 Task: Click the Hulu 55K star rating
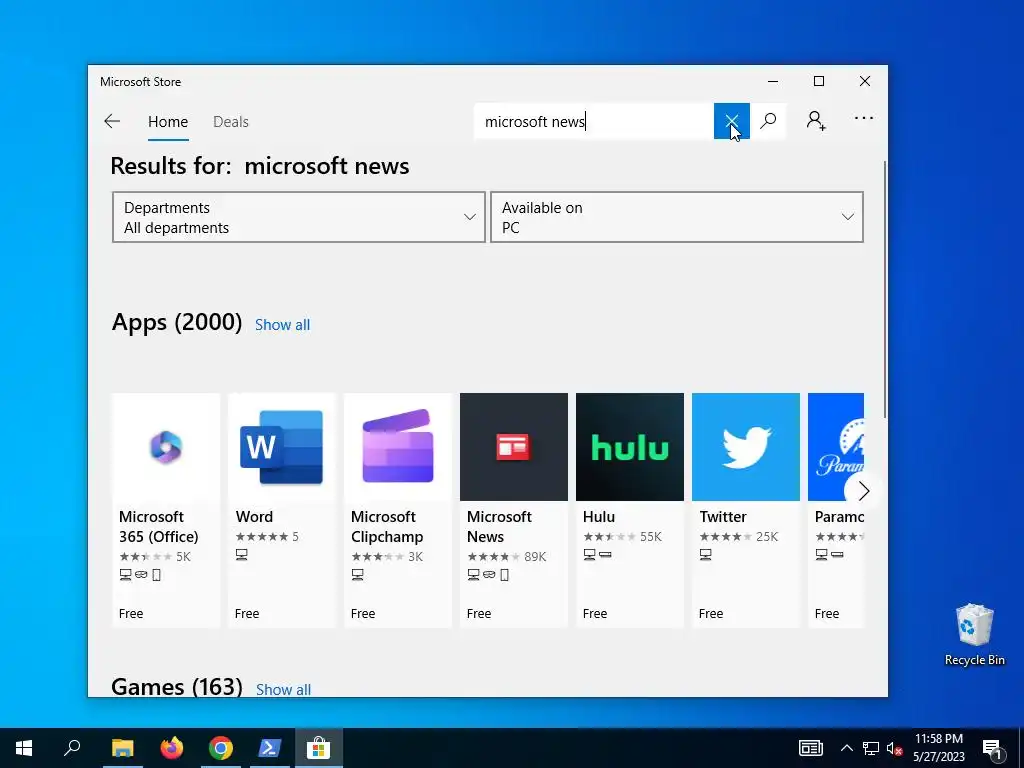622,536
